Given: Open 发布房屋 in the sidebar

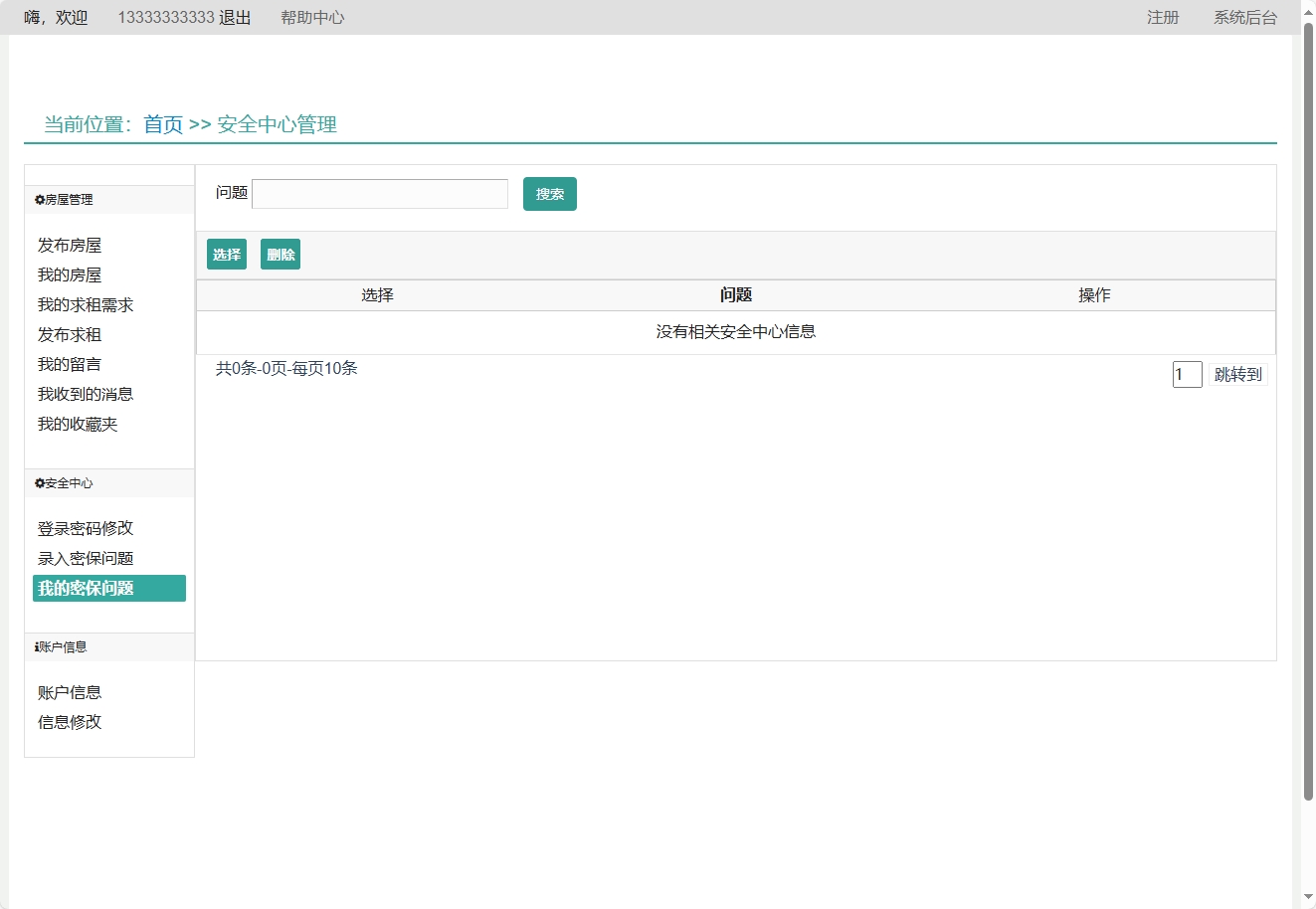Looking at the screenshot, I should pyautogui.click(x=70, y=246).
